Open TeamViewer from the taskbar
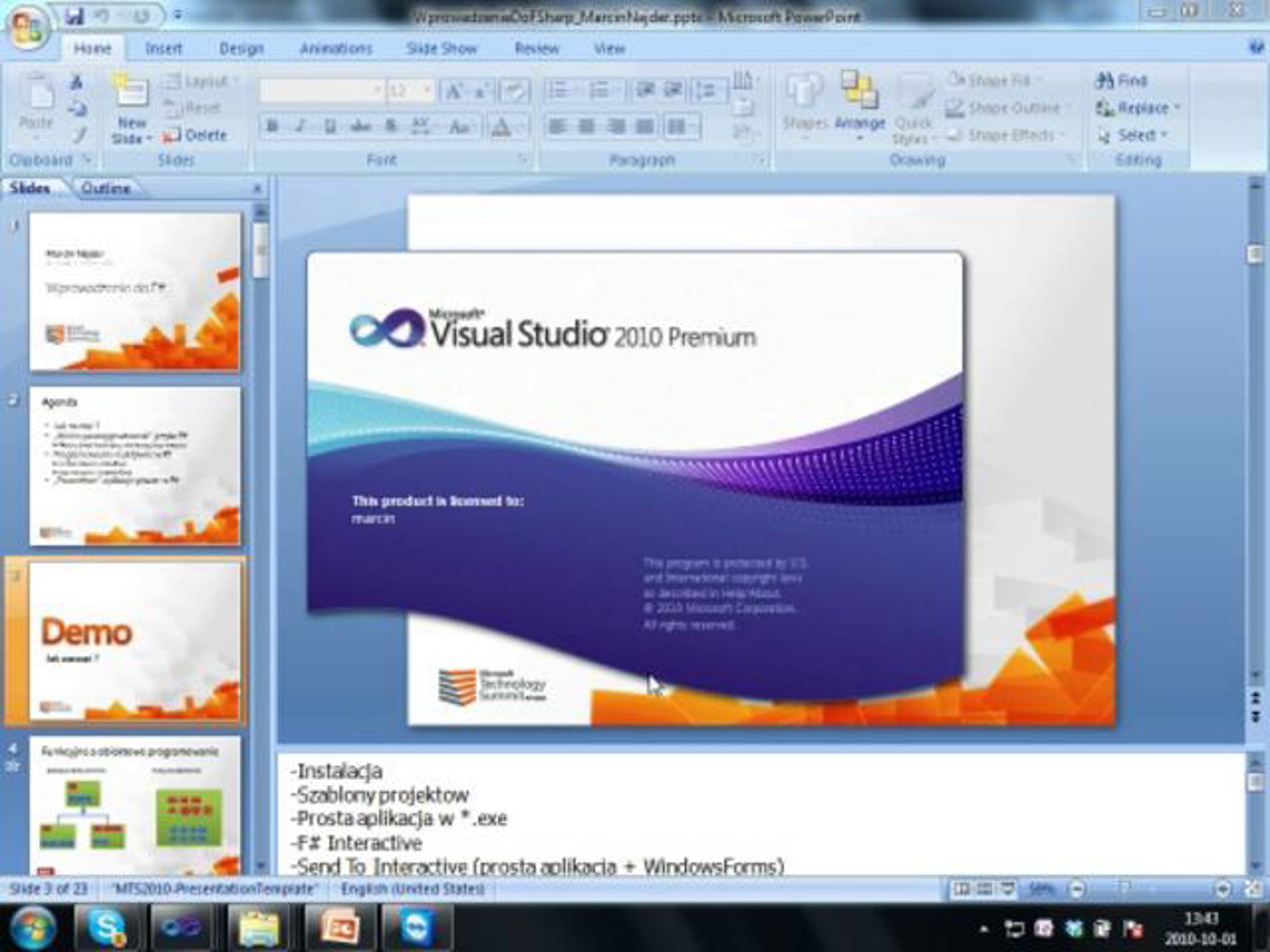The height and width of the screenshot is (952, 1270). [417, 927]
